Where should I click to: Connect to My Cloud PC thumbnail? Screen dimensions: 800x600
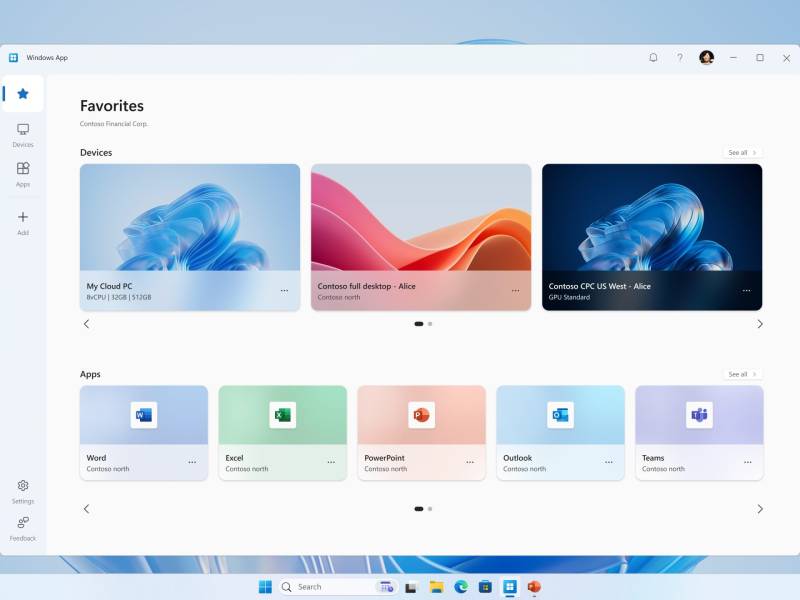click(x=190, y=217)
